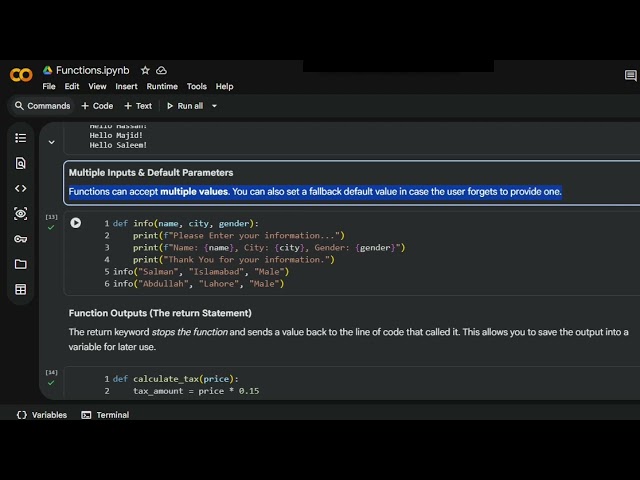The width and height of the screenshot is (640, 480).
Task: Open the Edit menu
Action: coord(72,87)
